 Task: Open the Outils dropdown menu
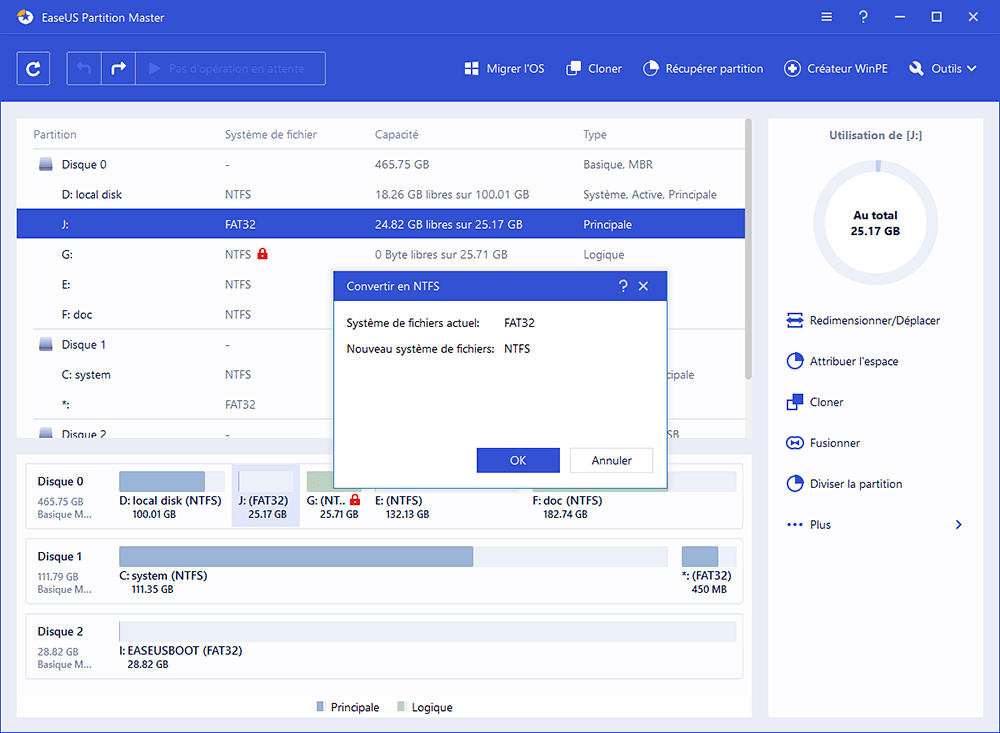click(x=942, y=69)
